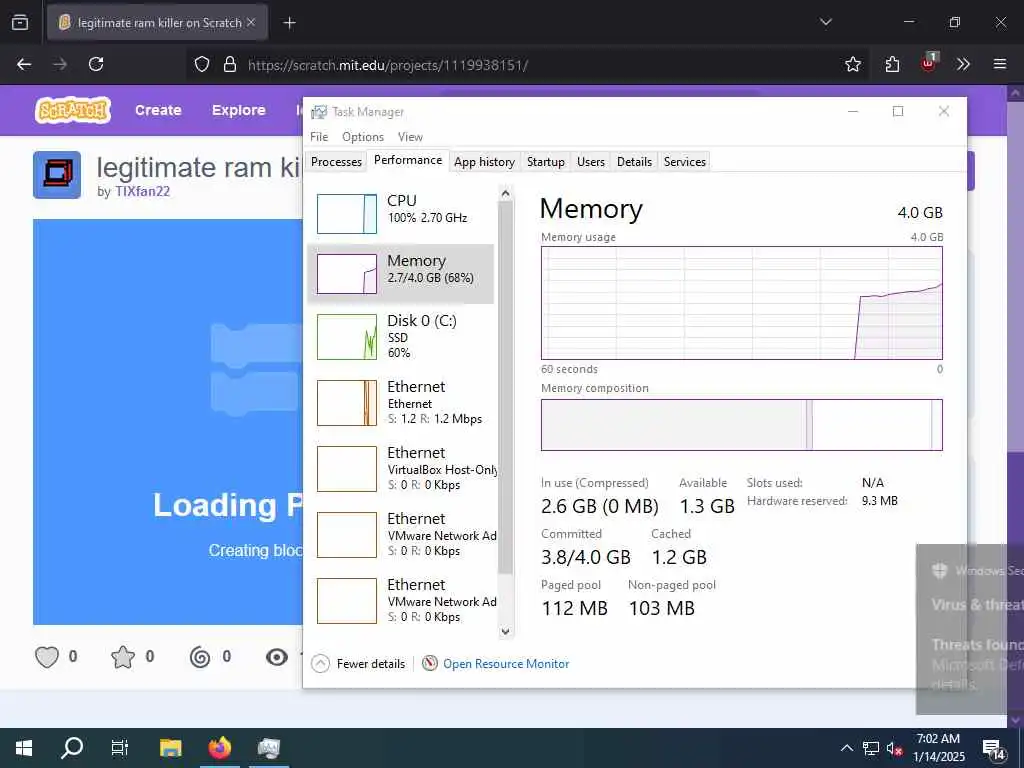Favorite the project with the star icon
The image size is (1024, 768).
123,656
